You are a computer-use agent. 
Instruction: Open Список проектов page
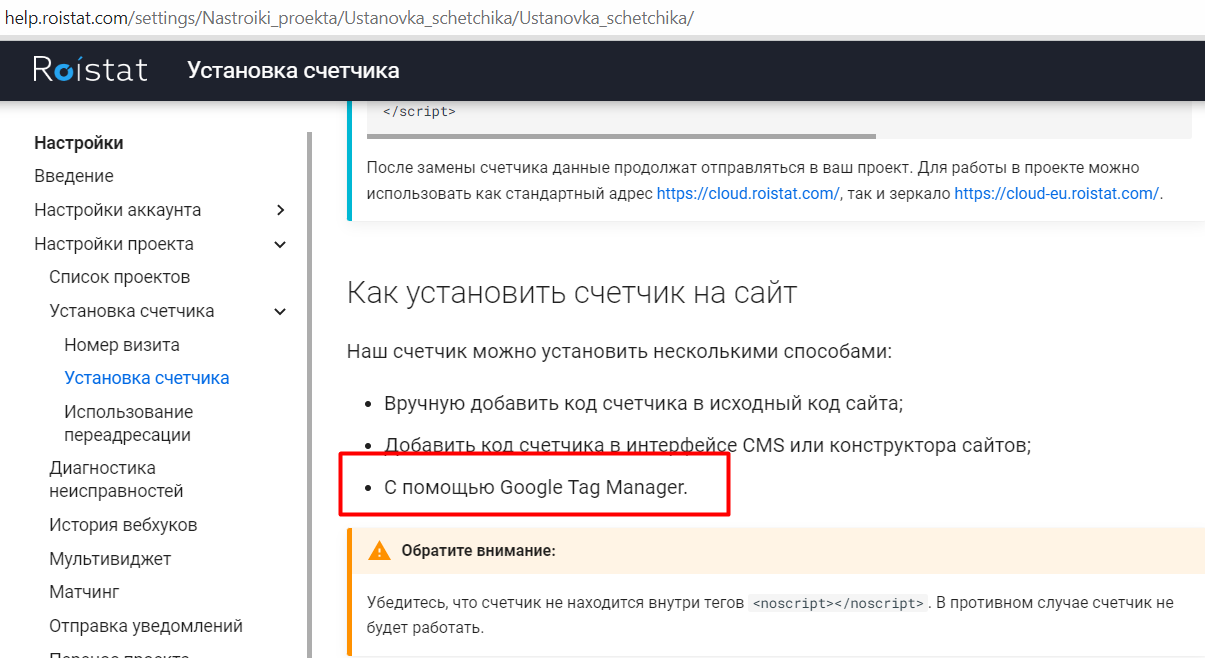pyautogui.click(x=120, y=277)
